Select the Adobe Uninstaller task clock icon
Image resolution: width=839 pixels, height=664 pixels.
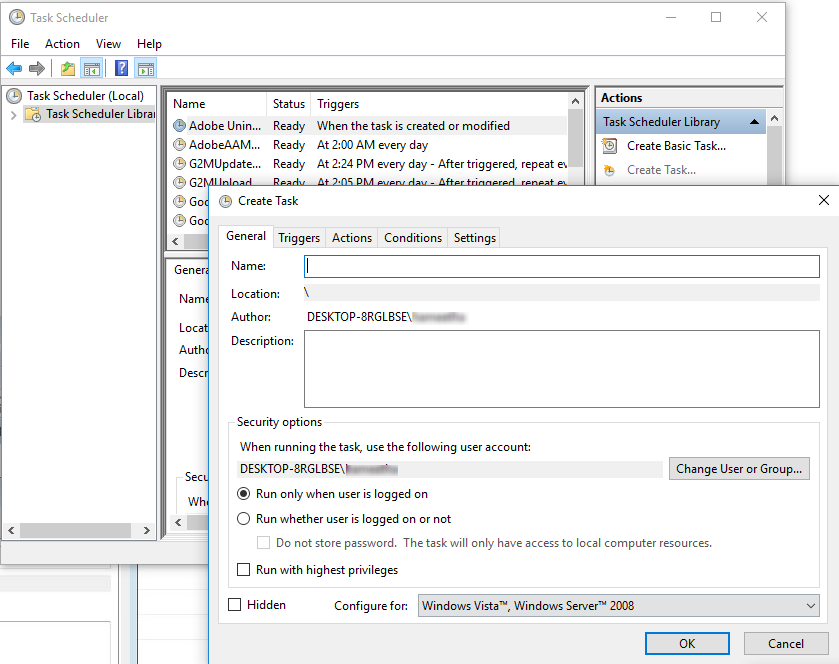[180, 126]
